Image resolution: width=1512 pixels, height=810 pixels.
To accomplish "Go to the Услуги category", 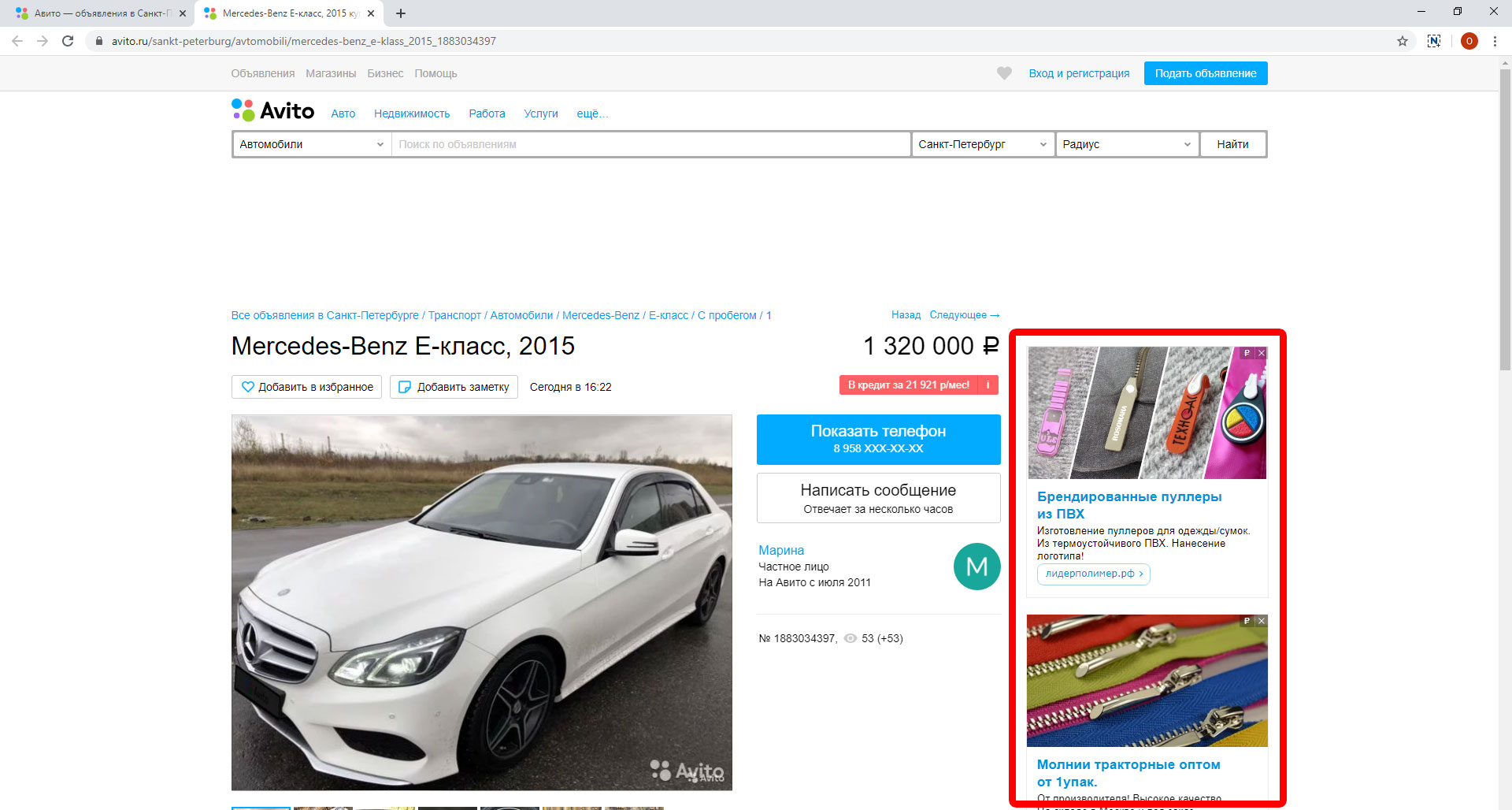I will [x=541, y=113].
